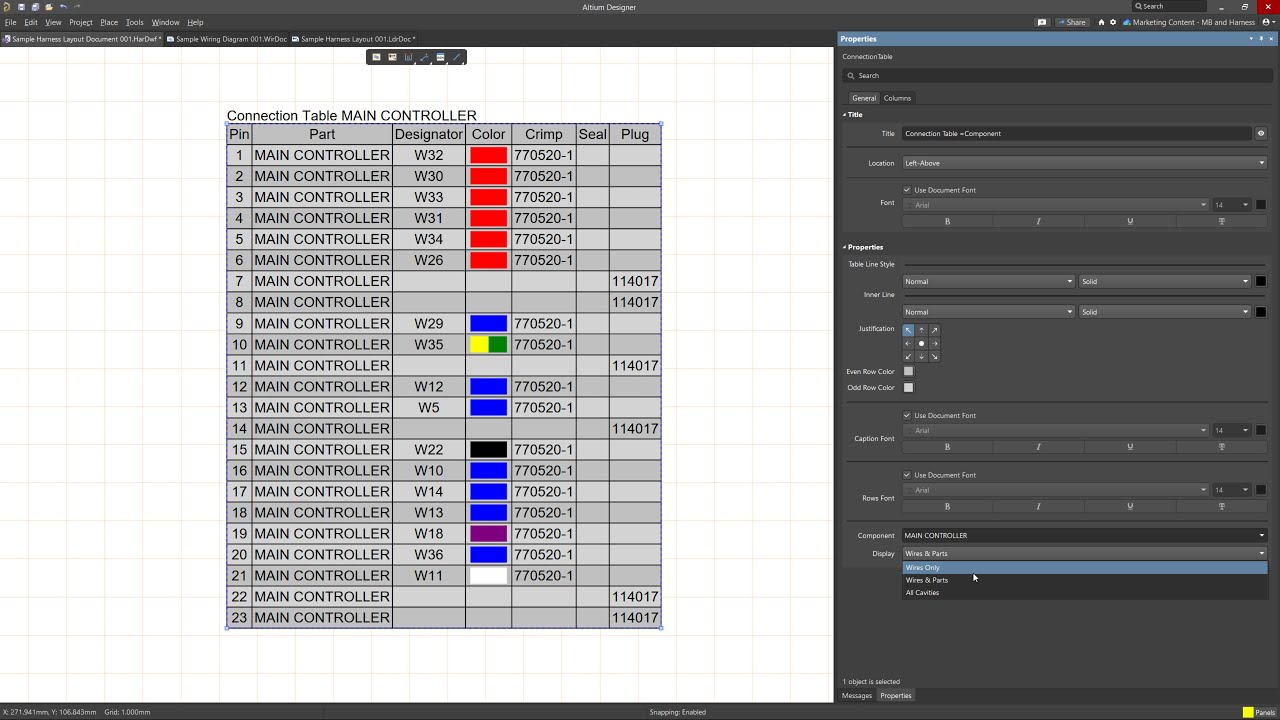This screenshot has width=1280, height=720.
Task: Toggle Title visibility eye icon
Action: (1260, 133)
